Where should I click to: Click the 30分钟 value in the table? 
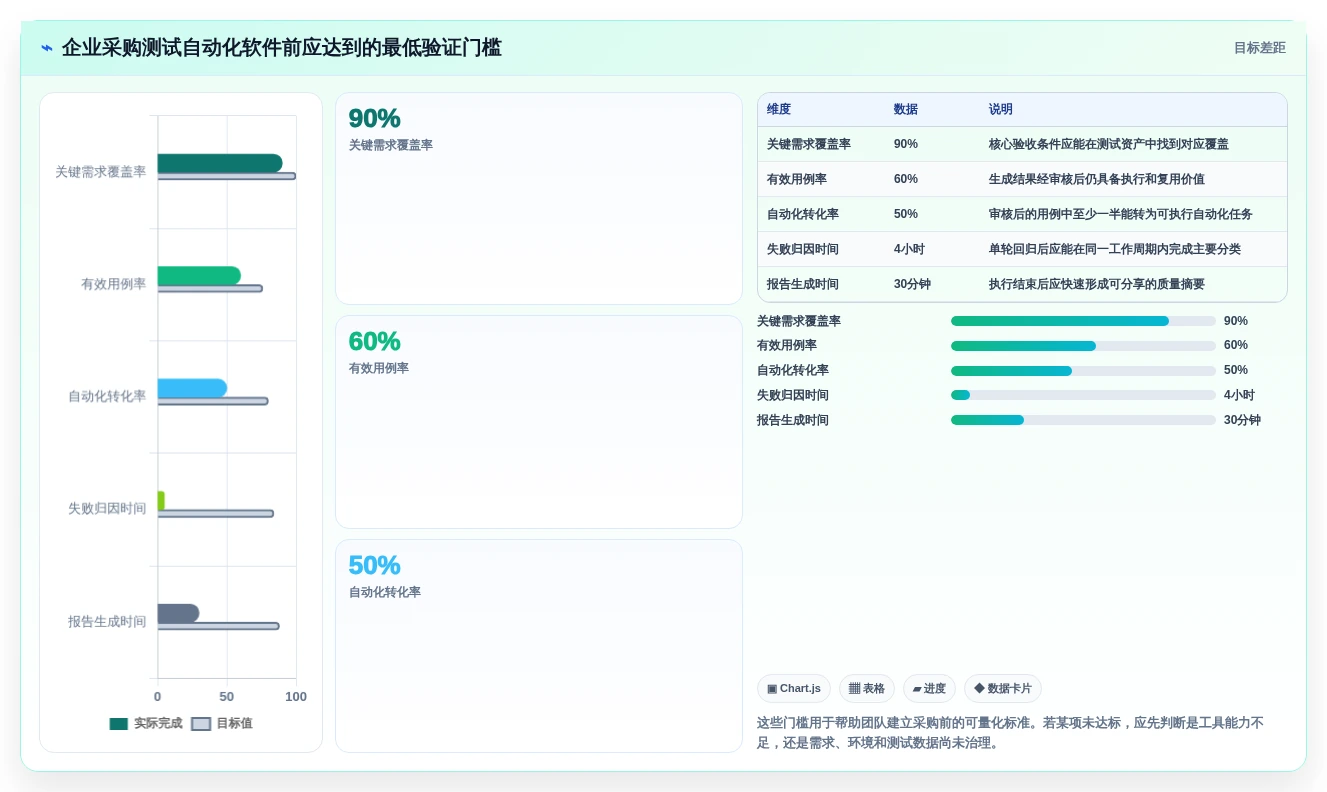click(x=912, y=284)
